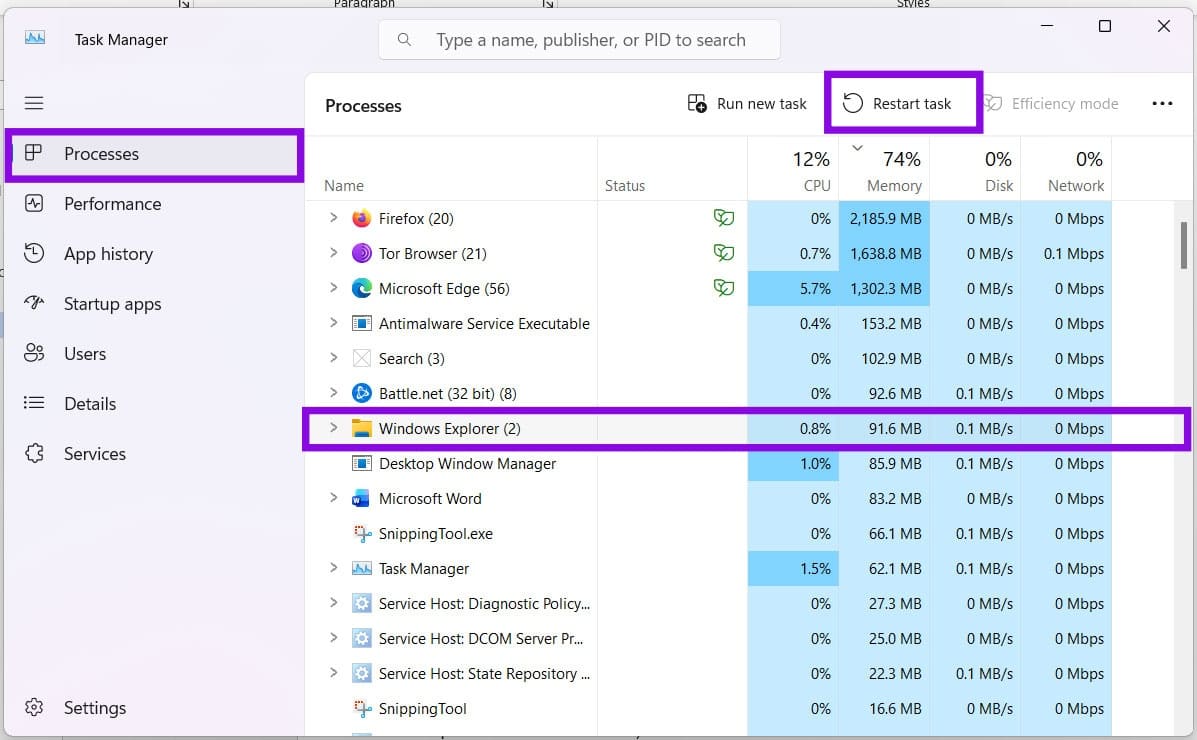
Task: Expand Service Host: State Repository group
Action: coord(334,673)
